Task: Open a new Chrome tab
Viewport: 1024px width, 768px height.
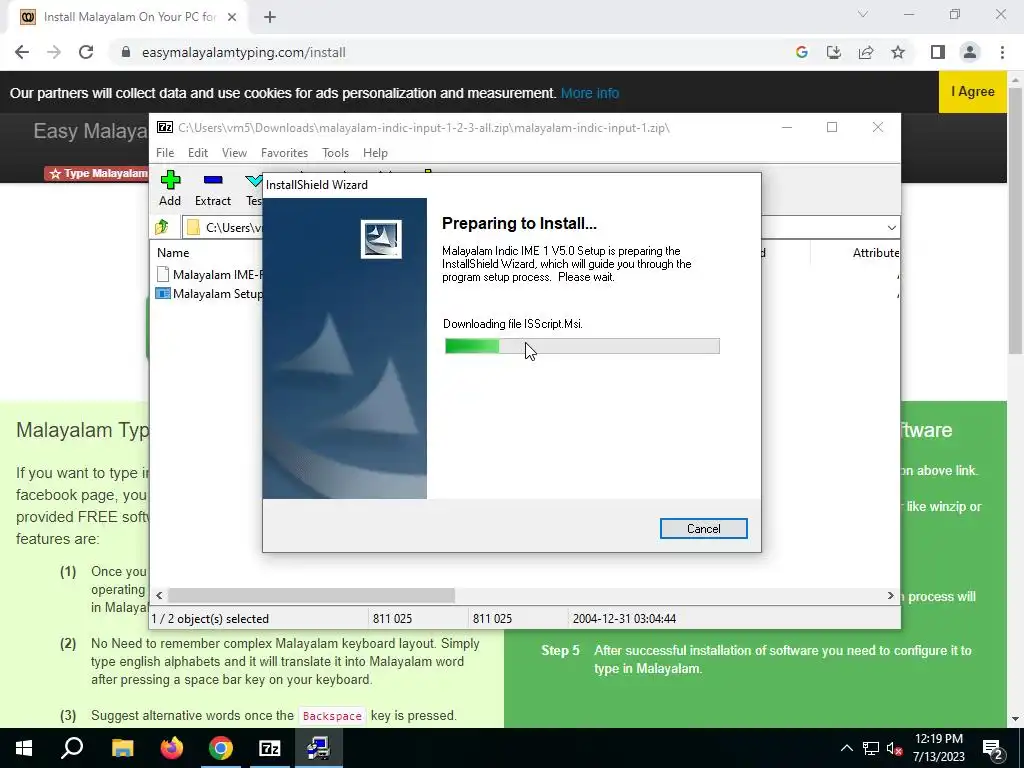Action: click(x=270, y=17)
